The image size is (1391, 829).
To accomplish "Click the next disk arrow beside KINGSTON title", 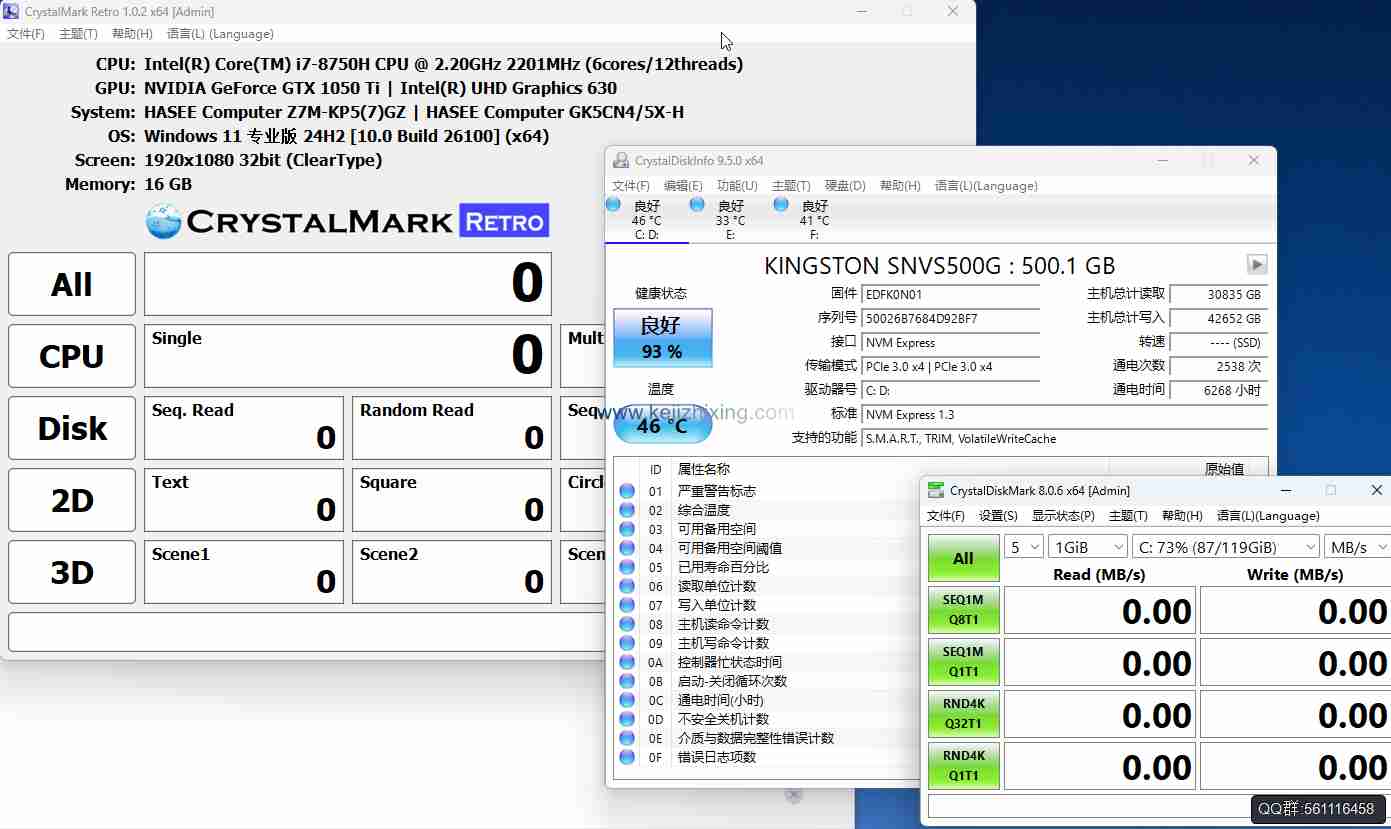I will [1257, 265].
